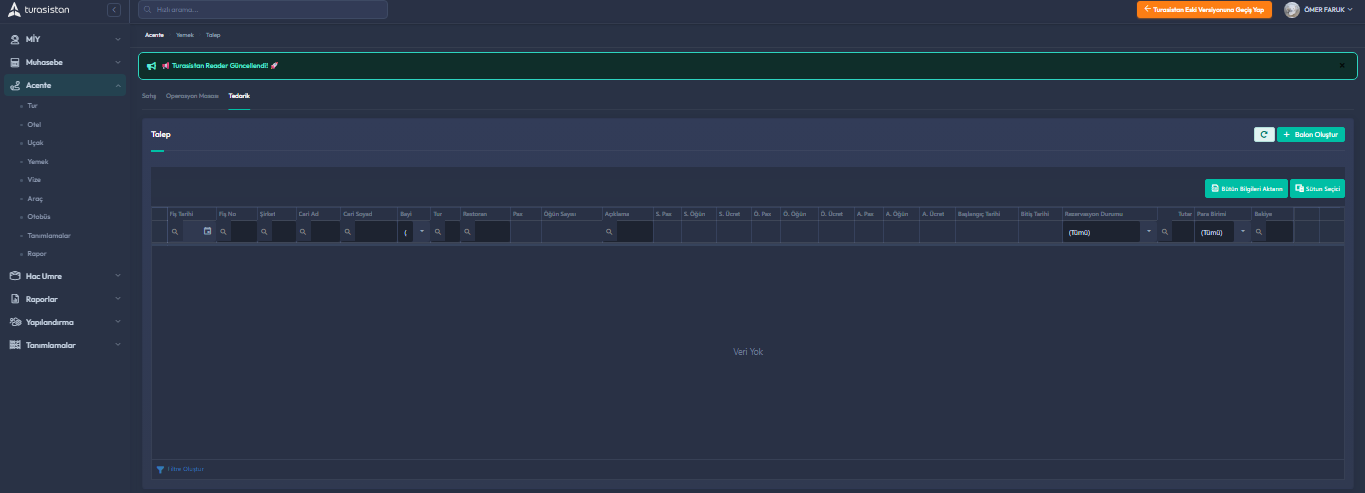This screenshot has width=1365, height=493.
Task: Dismiss the Turasistan Reader update banner
Action: pos(1342,66)
